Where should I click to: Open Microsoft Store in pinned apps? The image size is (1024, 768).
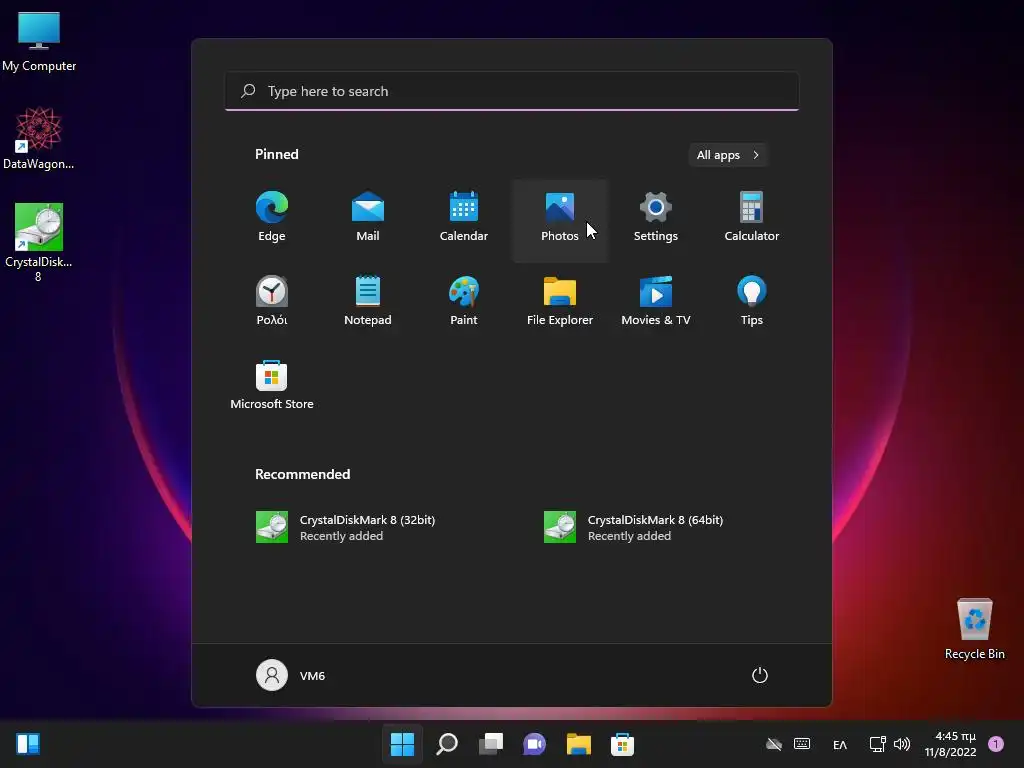coord(272,385)
